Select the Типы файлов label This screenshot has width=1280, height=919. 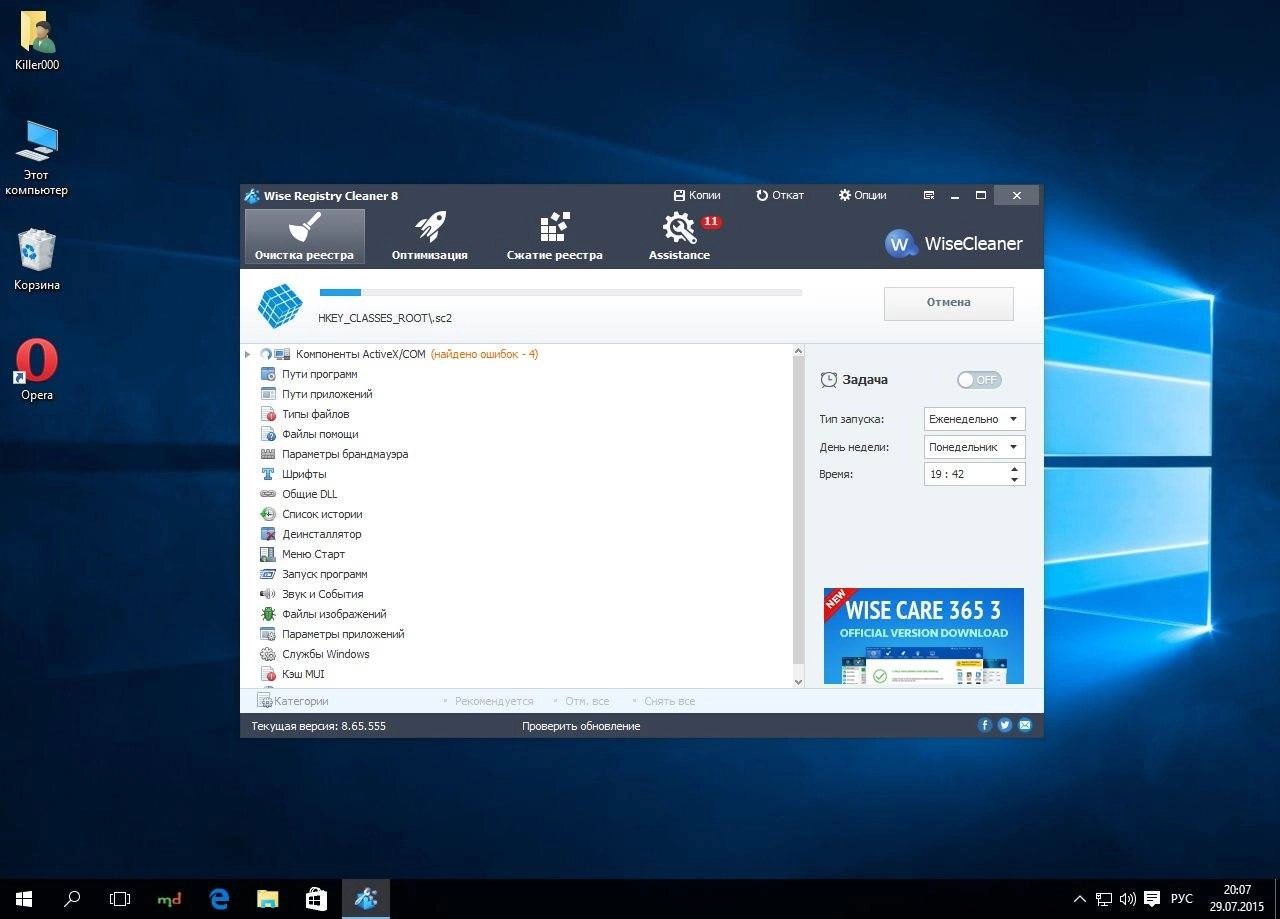[316, 414]
